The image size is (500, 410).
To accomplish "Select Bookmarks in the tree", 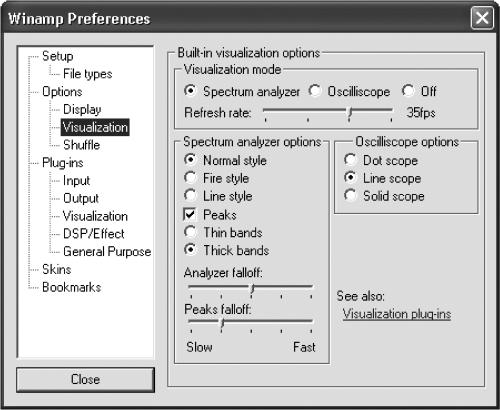I will (x=72, y=287).
